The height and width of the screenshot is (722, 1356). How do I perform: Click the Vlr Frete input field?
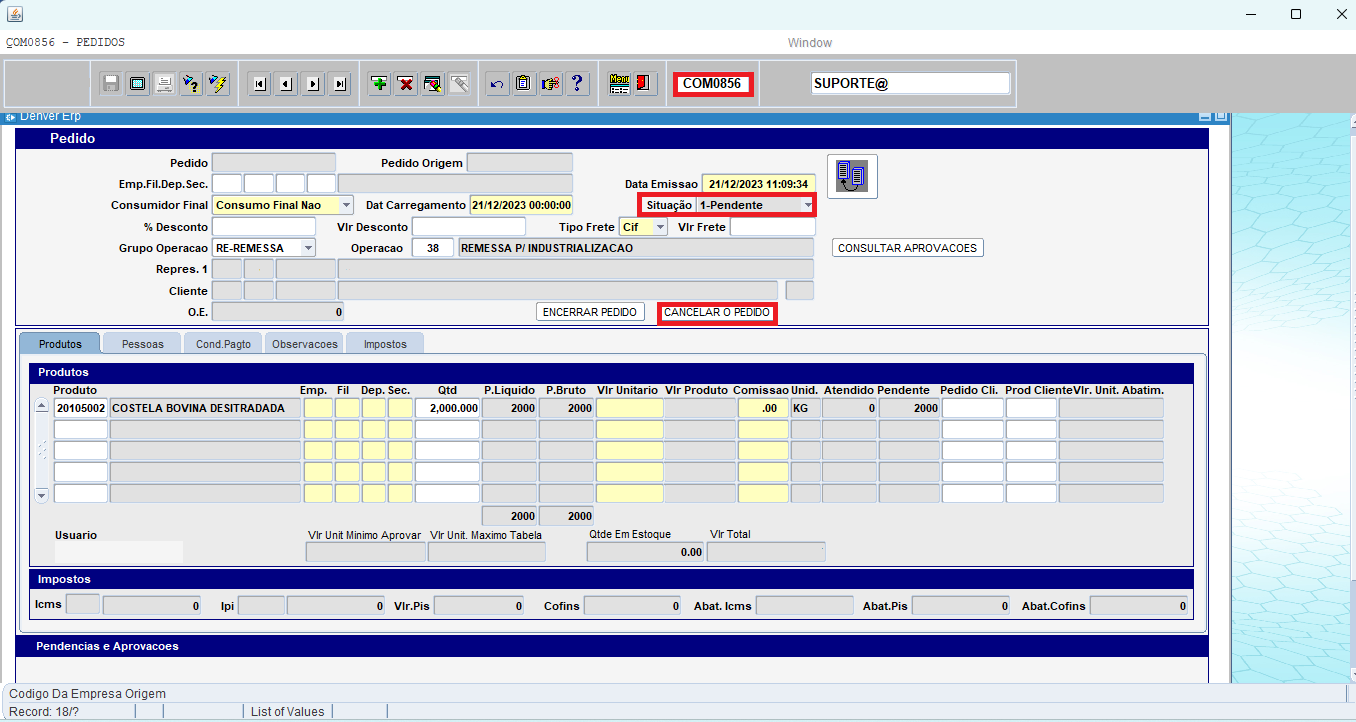[772, 227]
